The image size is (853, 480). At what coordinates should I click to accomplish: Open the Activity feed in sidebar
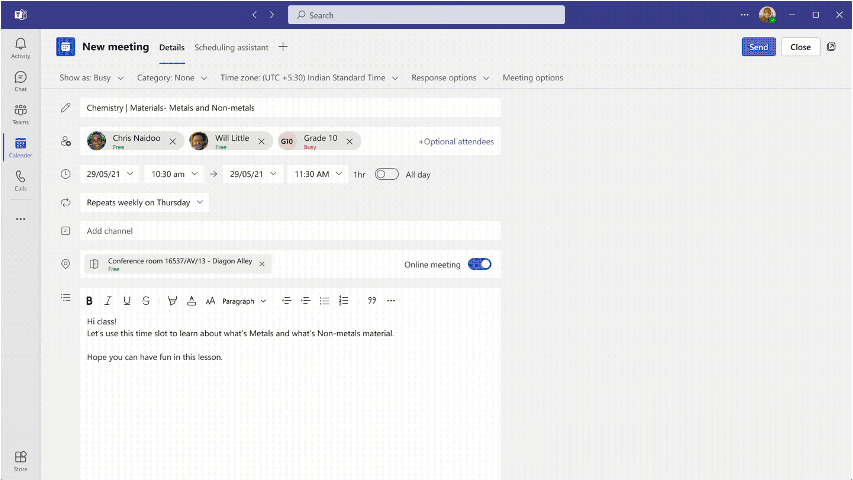[x=21, y=48]
